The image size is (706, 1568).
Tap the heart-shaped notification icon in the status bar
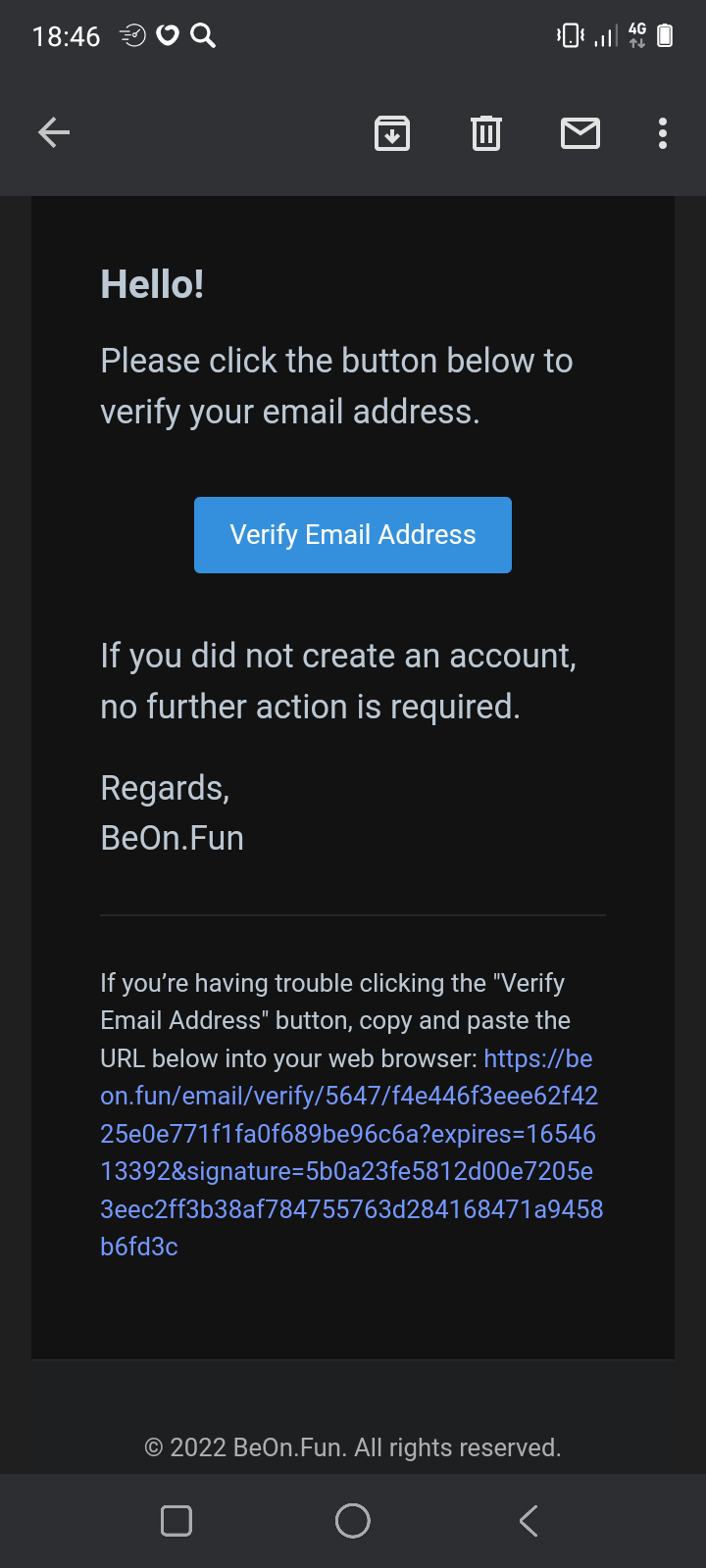(169, 36)
